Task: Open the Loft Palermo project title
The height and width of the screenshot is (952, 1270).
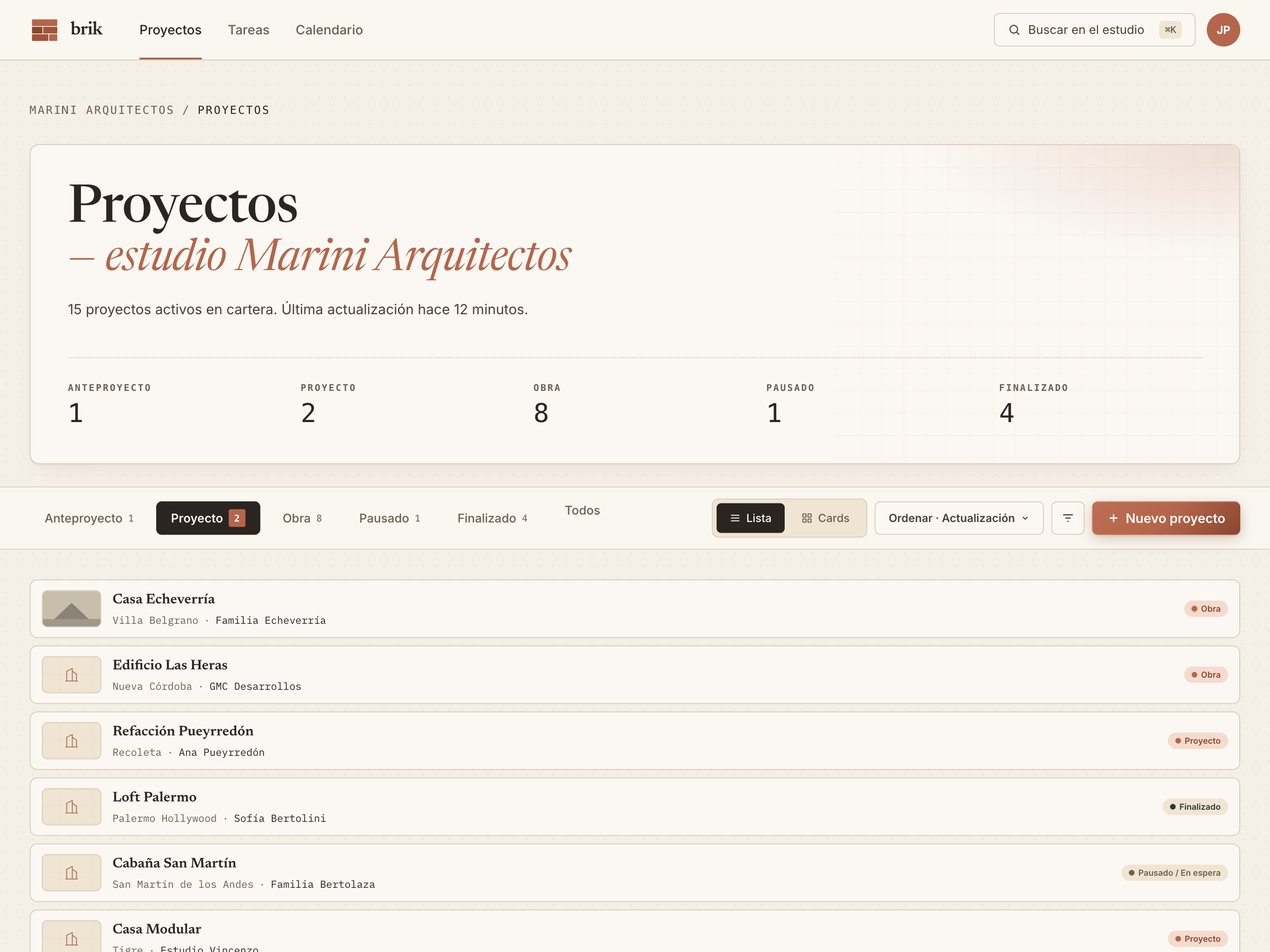Action: [154, 797]
